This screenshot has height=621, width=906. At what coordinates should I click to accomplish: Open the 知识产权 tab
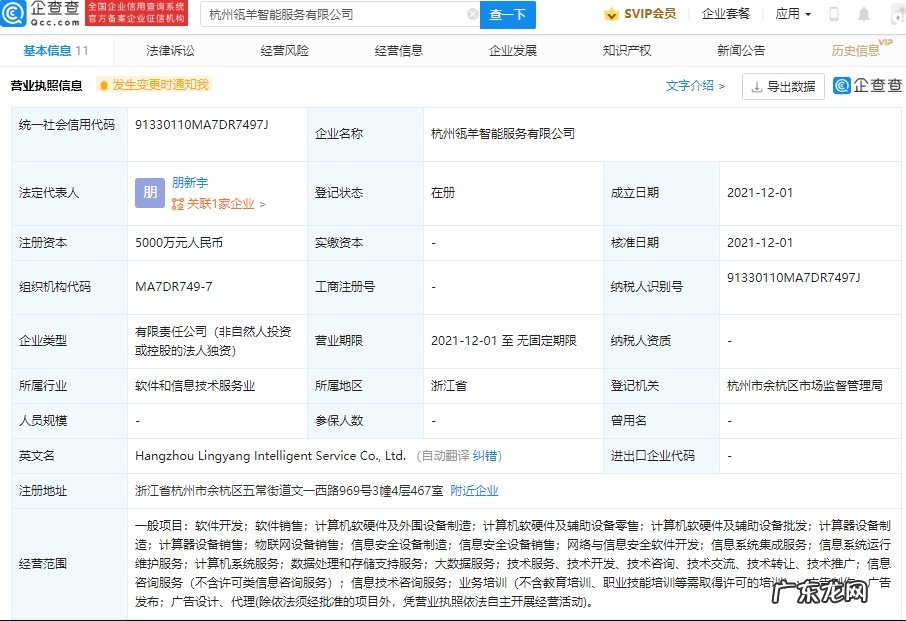(x=626, y=50)
